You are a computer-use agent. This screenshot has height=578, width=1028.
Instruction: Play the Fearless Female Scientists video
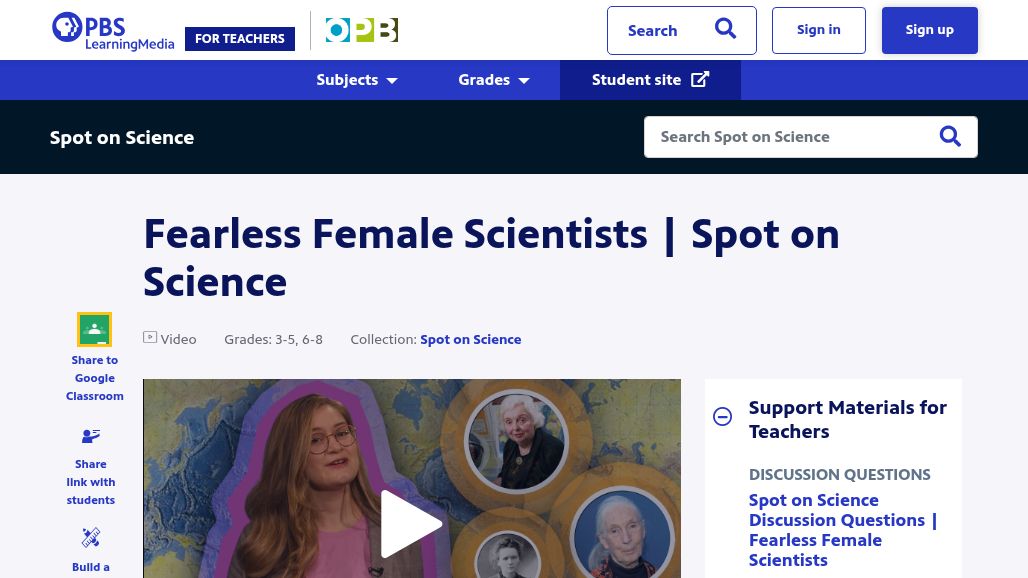[411, 523]
